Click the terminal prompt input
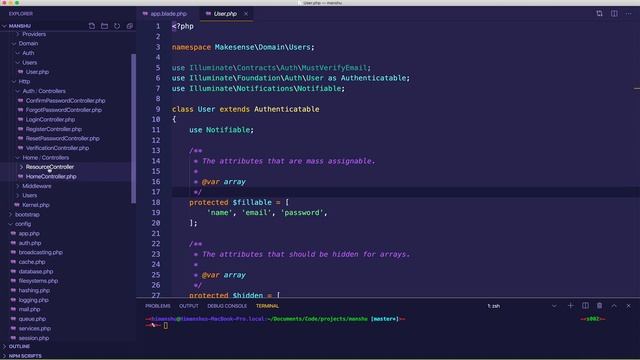Viewport: 640px width, 360px height. pos(166,325)
